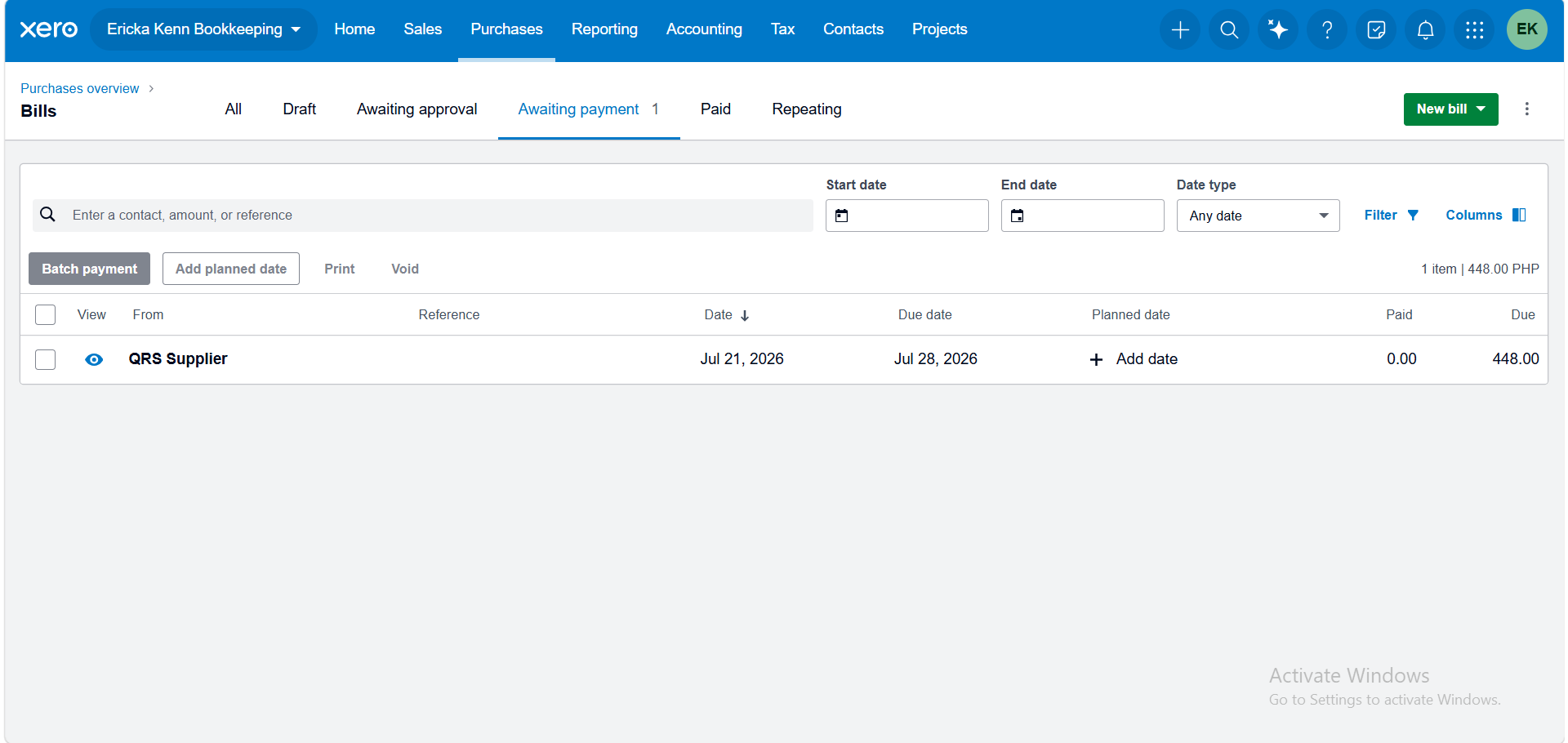Screen dimensions: 1568x743
Task: Switch to the Awaiting approval tab
Action: (x=416, y=109)
